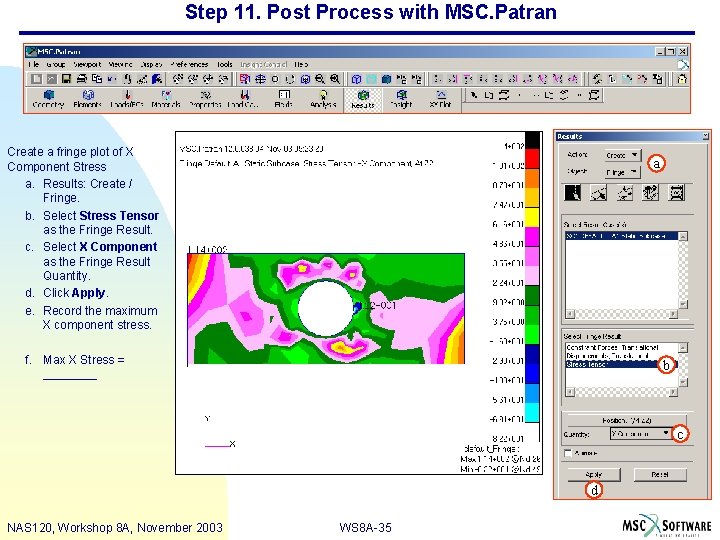Screen dimensions: 720x540
Task: Select the Mouse Zoom icon
Action: pyautogui.click(x=223, y=79)
